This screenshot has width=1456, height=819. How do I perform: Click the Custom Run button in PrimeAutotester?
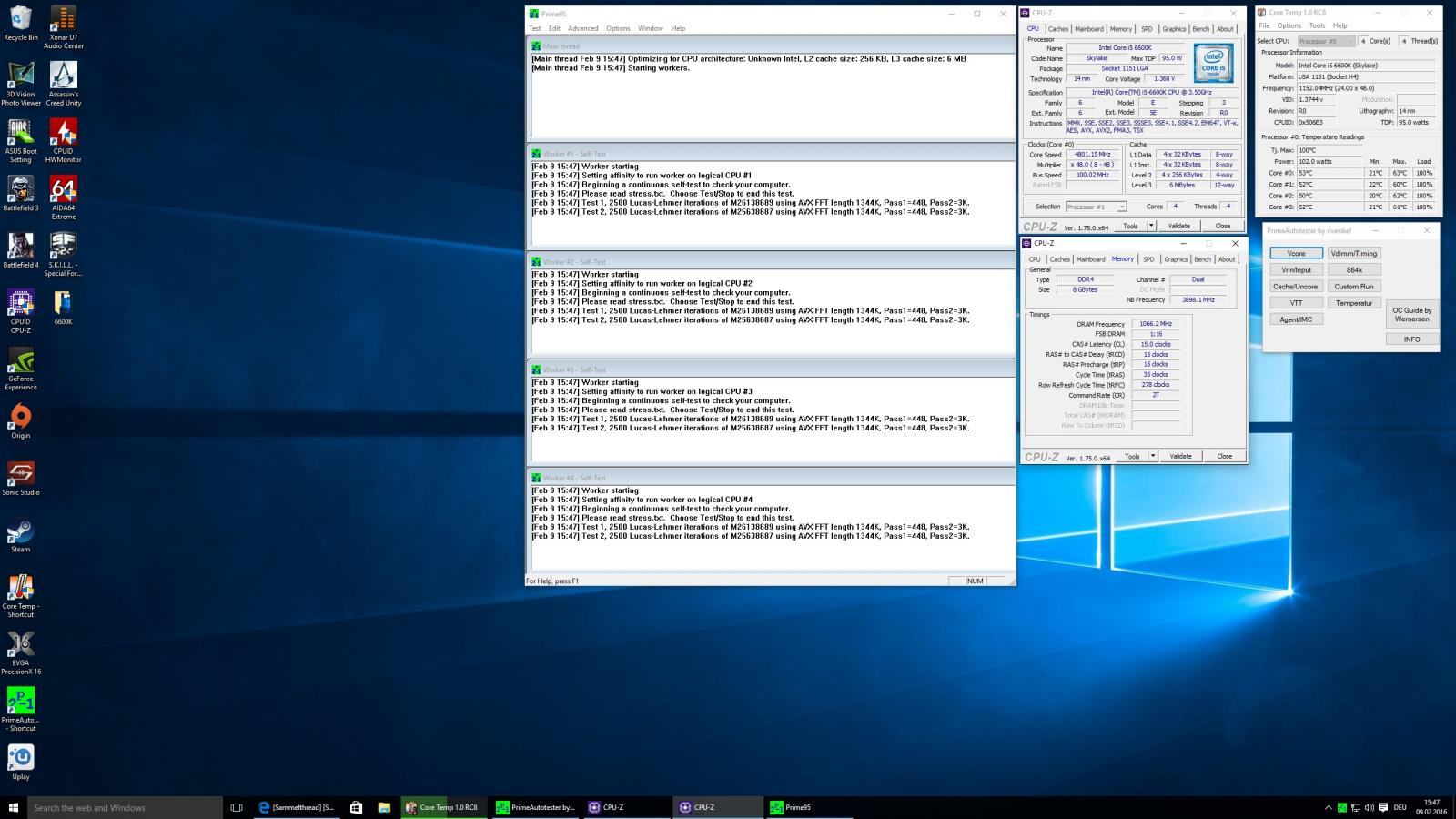tap(1353, 286)
